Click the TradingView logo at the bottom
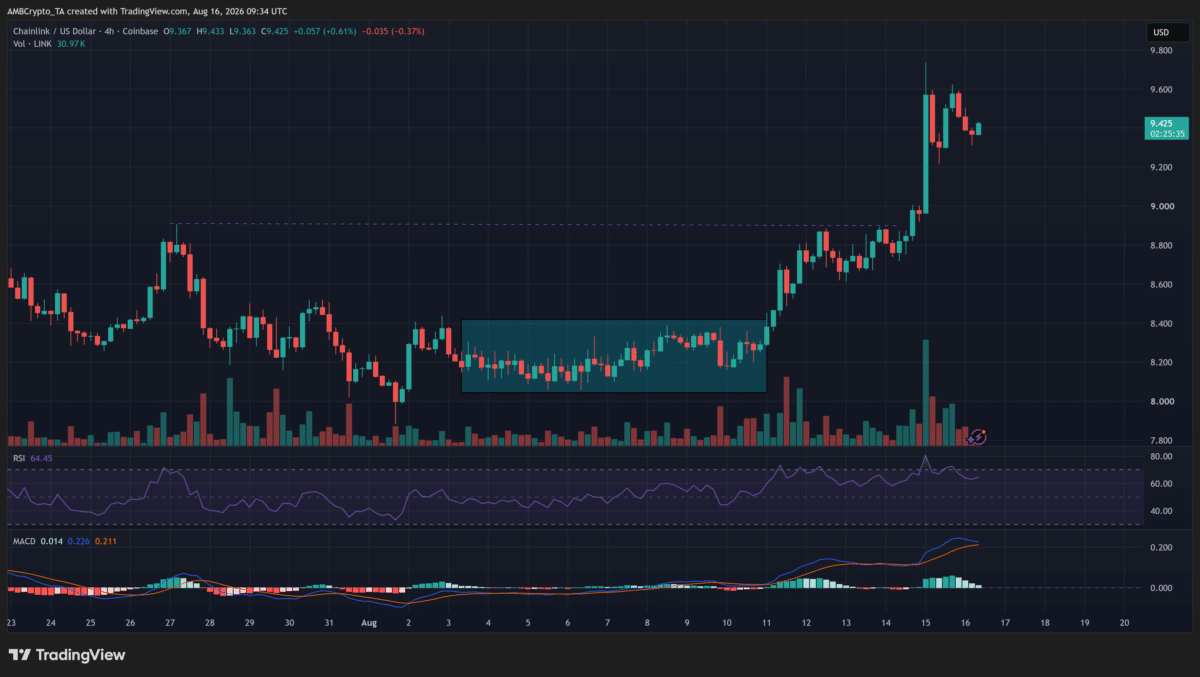Screen dimensions: 1200x677 [67, 655]
